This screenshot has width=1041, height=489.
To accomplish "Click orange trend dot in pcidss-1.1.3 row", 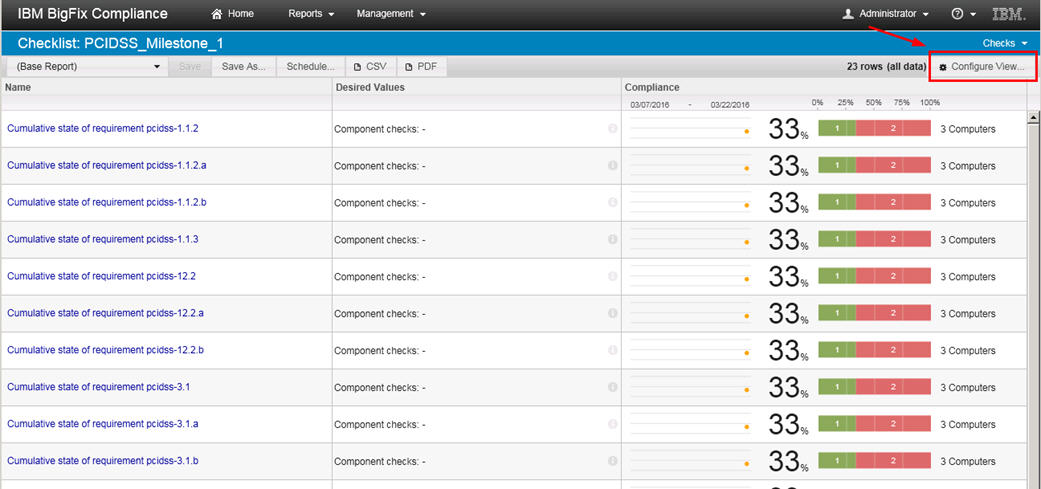I will [x=747, y=243].
